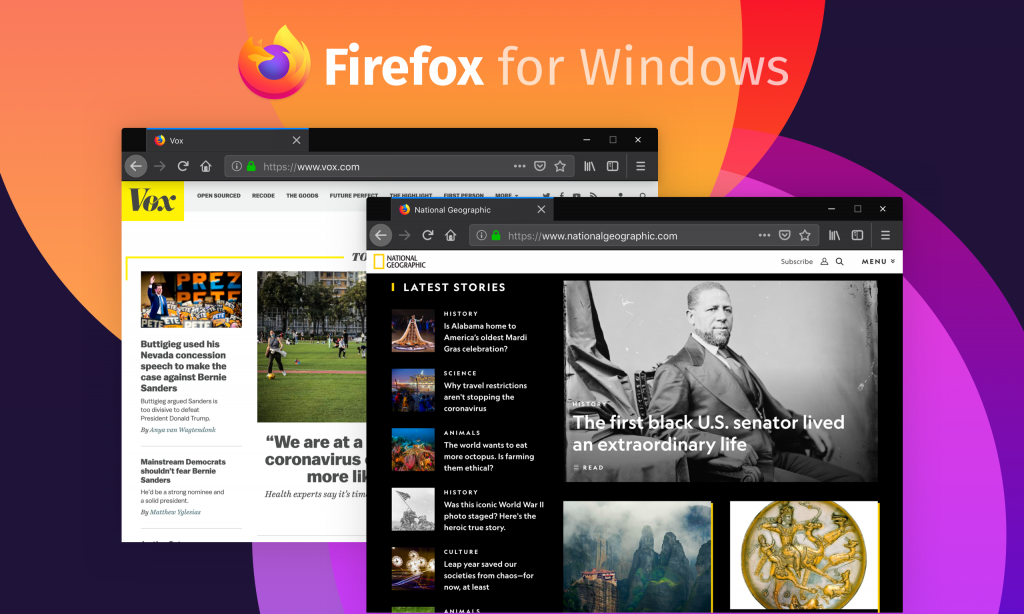Screen dimensions: 1024x614
Task: Open Iwo Jima flag thumbnail
Action: click(x=413, y=509)
